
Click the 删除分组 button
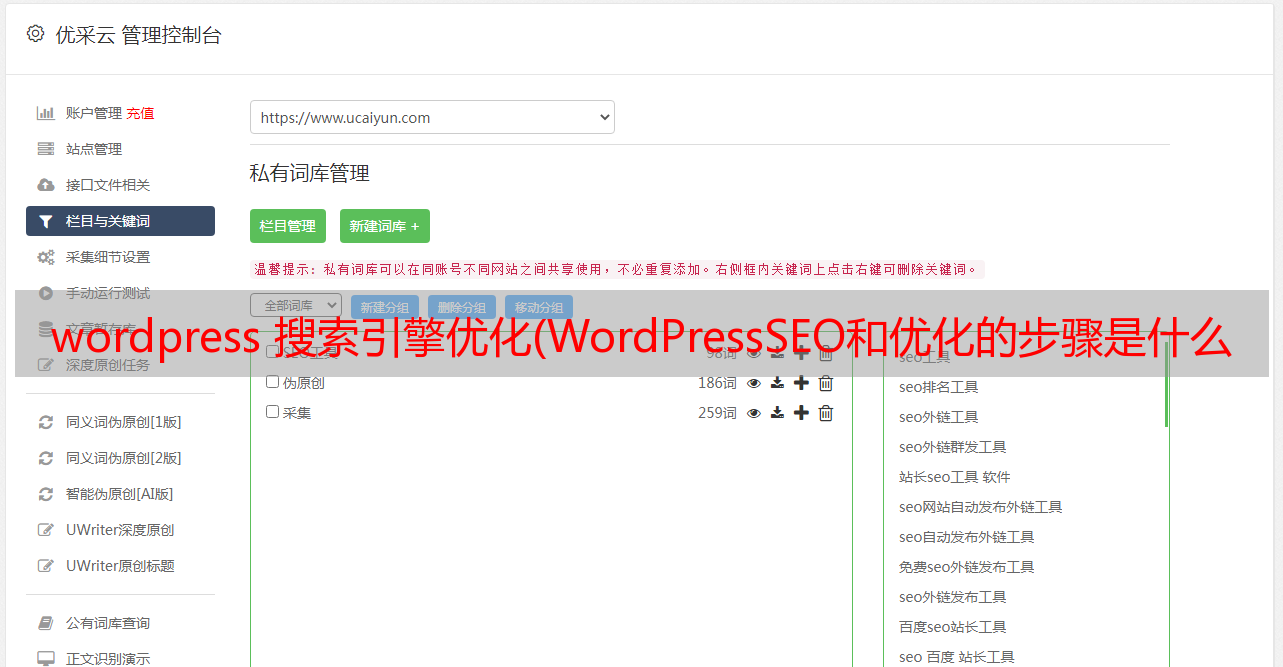point(462,308)
